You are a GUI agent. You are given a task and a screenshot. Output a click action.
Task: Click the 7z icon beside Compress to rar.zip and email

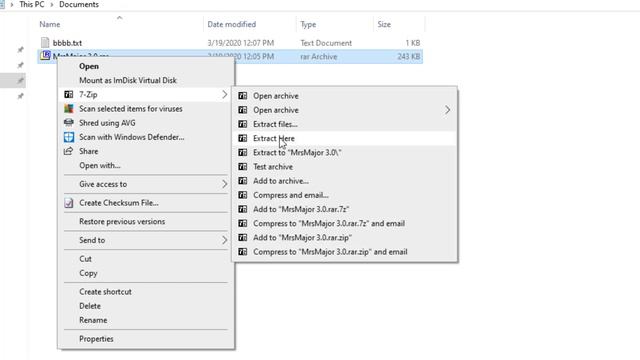point(242,252)
